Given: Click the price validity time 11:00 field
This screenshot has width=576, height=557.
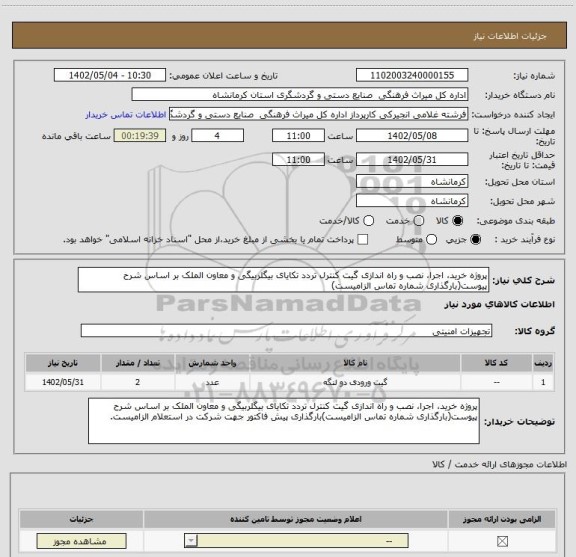Looking at the screenshot, I should point(298,159).
